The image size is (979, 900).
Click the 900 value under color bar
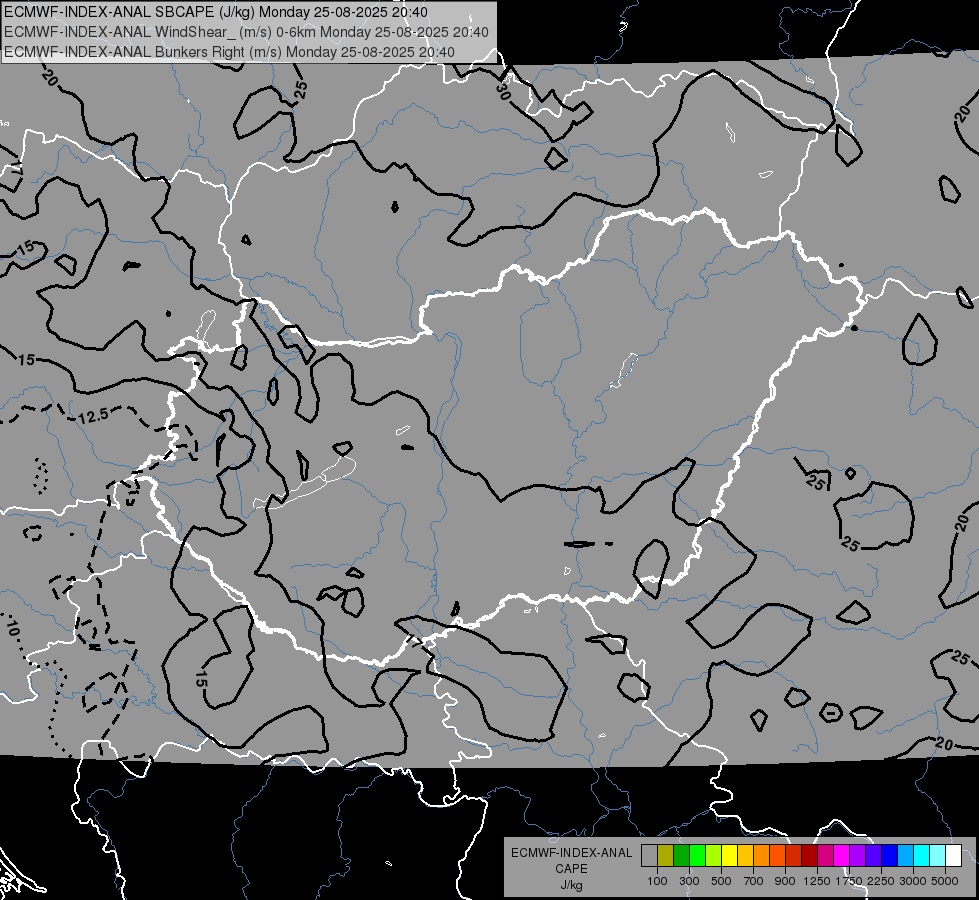coord(785,881)
